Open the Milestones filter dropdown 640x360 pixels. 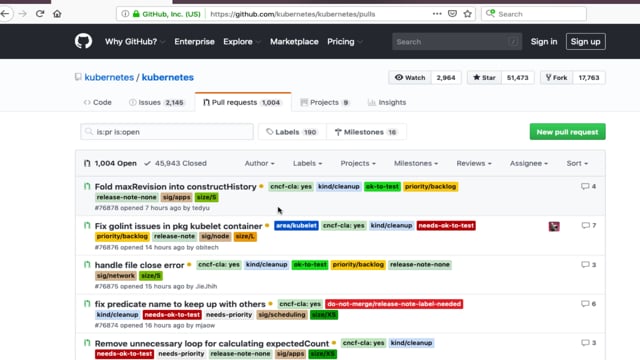(x=416, y=163)
